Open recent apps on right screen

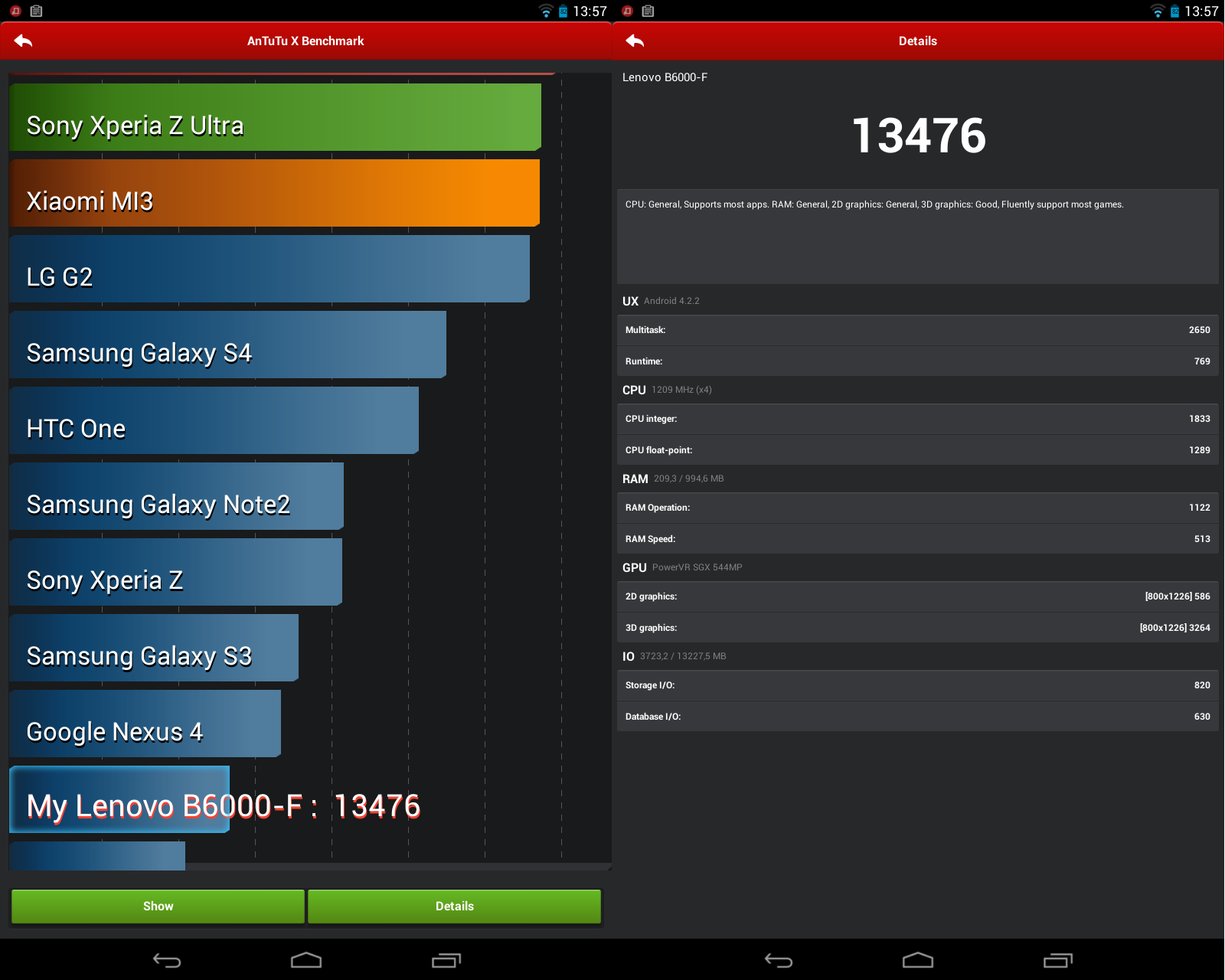(1058, 960)
